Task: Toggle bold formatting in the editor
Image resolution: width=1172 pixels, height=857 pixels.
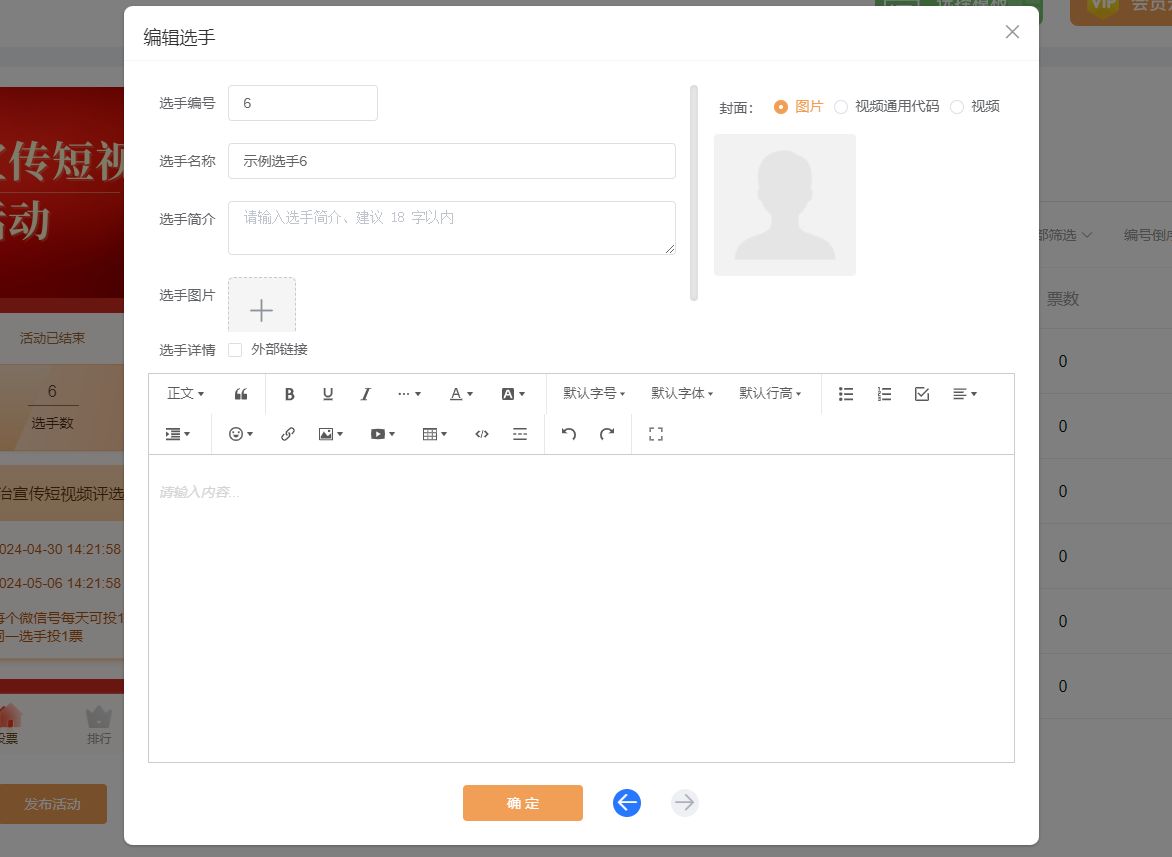Action: click(x=289, y=393)
